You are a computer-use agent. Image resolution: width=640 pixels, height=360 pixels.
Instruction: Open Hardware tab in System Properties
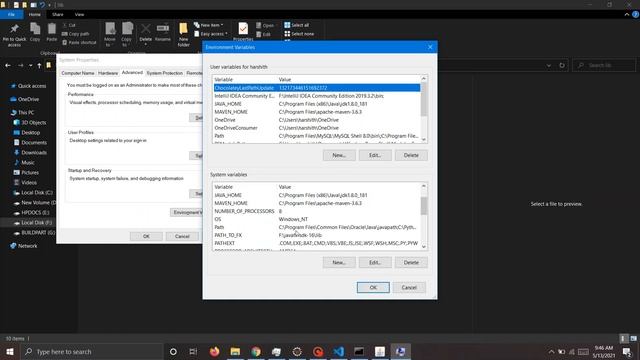pyautogui.click(x=108, y=73)
